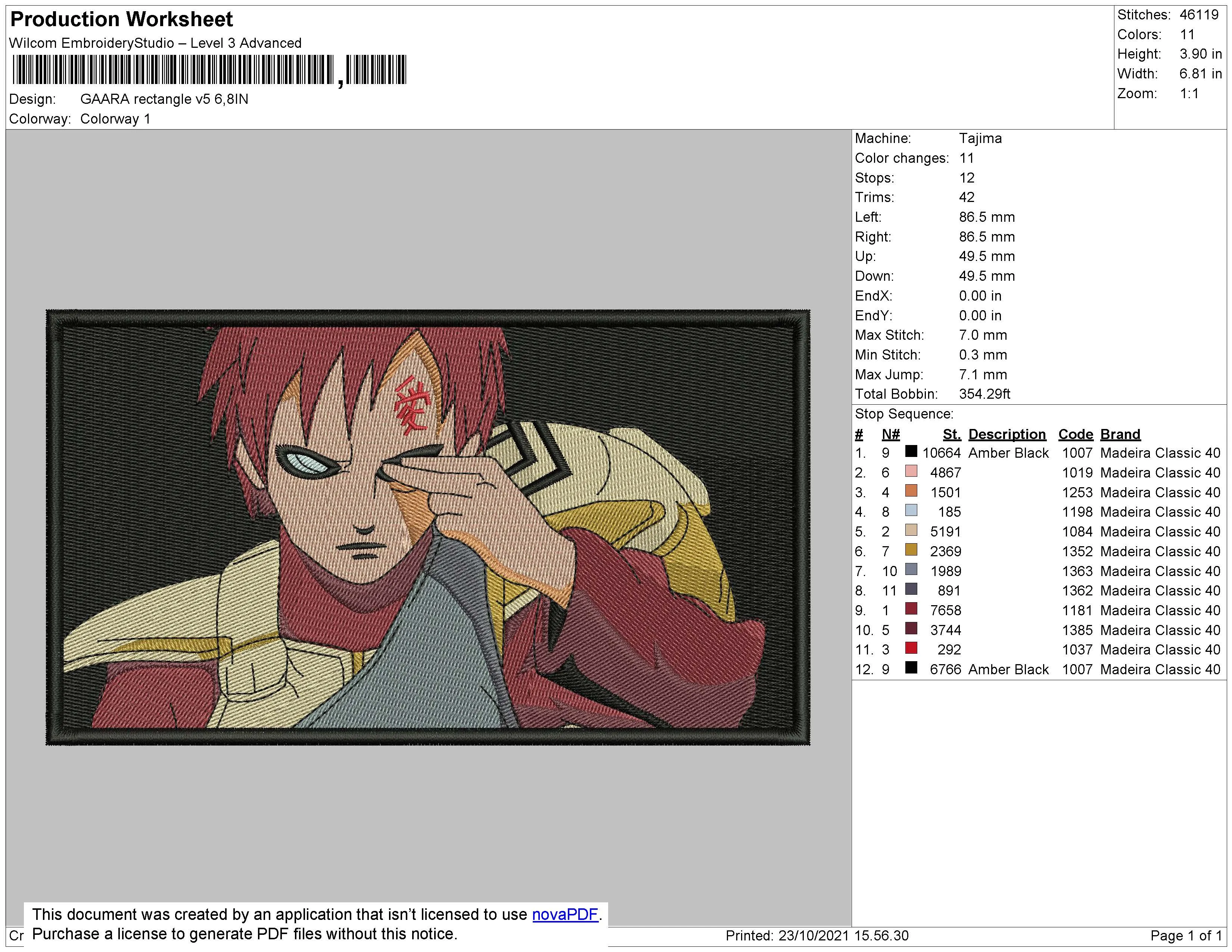Click the Zoom value '1:1'
The image size is (1232, 952).
pos(1189,94)
